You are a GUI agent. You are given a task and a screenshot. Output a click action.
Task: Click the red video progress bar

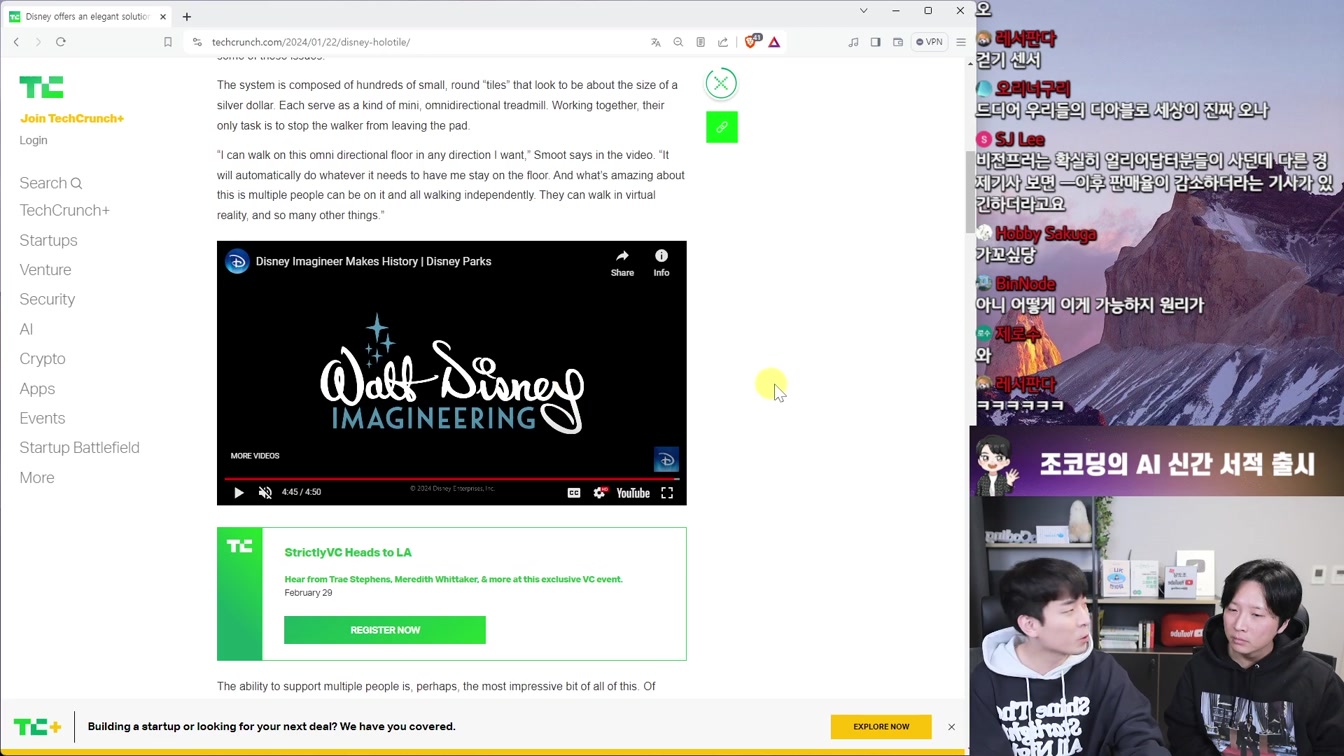tap(452, 479)
